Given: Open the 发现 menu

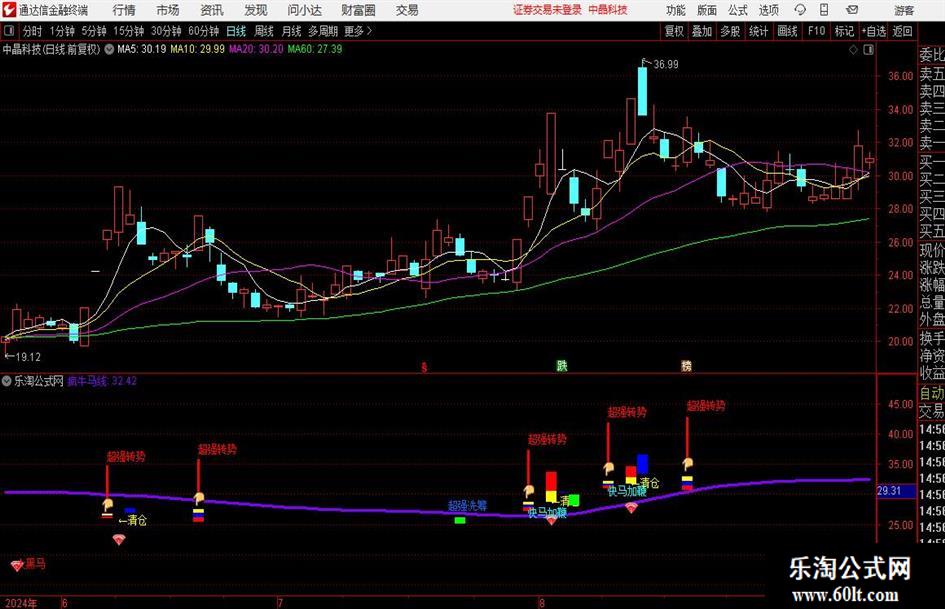Looking at the screenshot, I should (x=256, y=10).
